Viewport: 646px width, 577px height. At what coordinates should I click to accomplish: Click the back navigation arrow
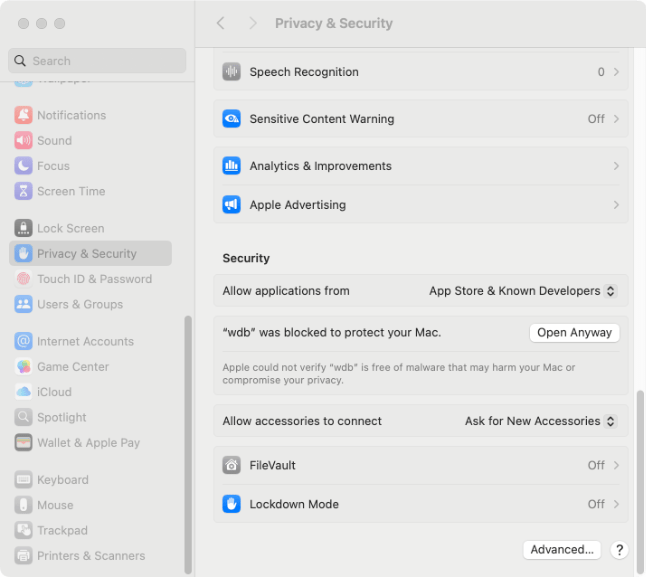[221, 23]
